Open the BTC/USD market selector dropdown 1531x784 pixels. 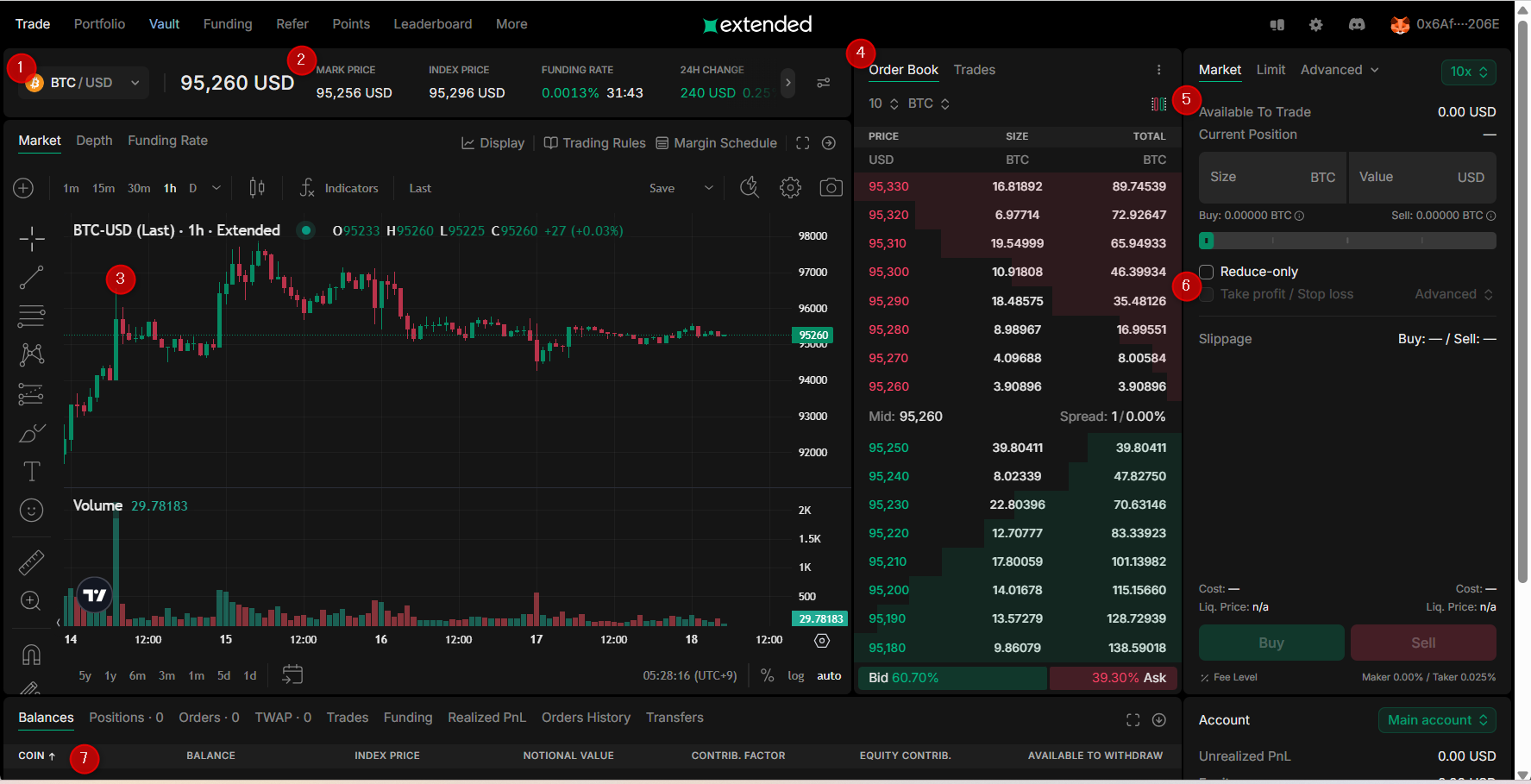(84, 83)
